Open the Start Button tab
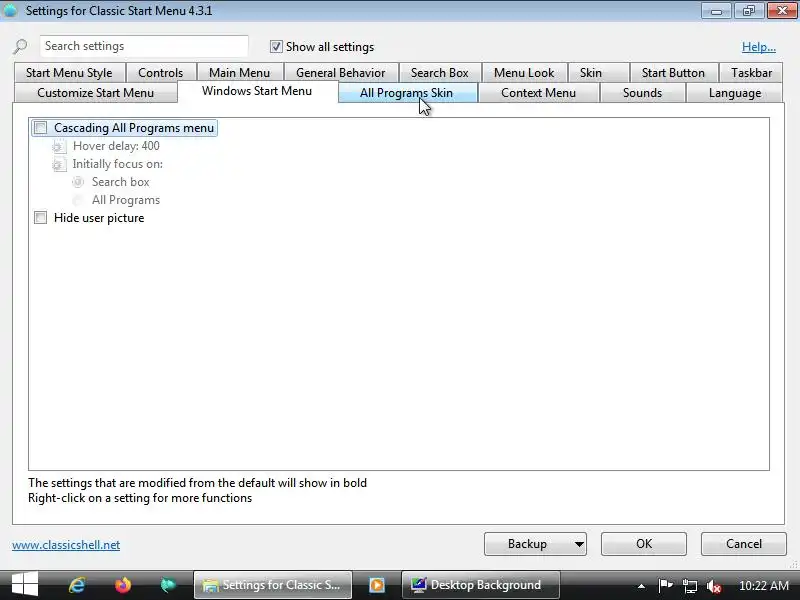This screenshot has width=800, height=600. tap(673, 73)
